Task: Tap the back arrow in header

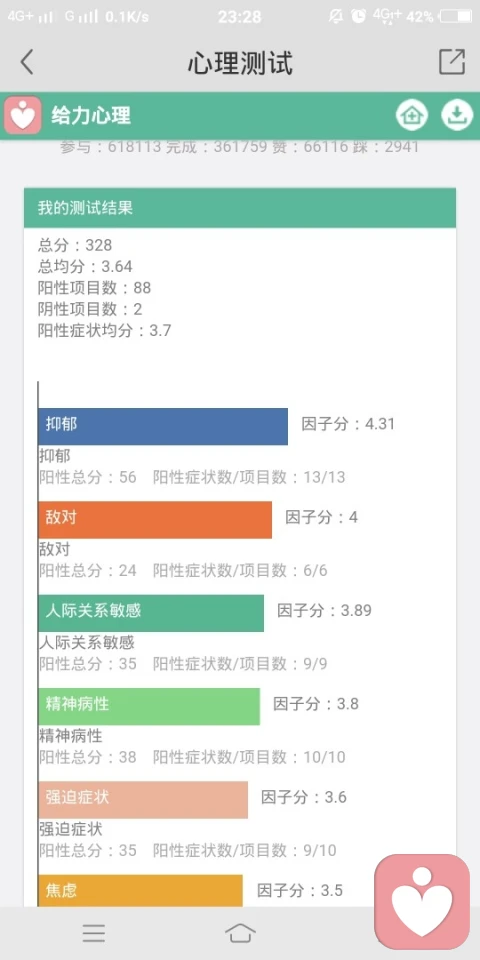Action: [27, 62]
